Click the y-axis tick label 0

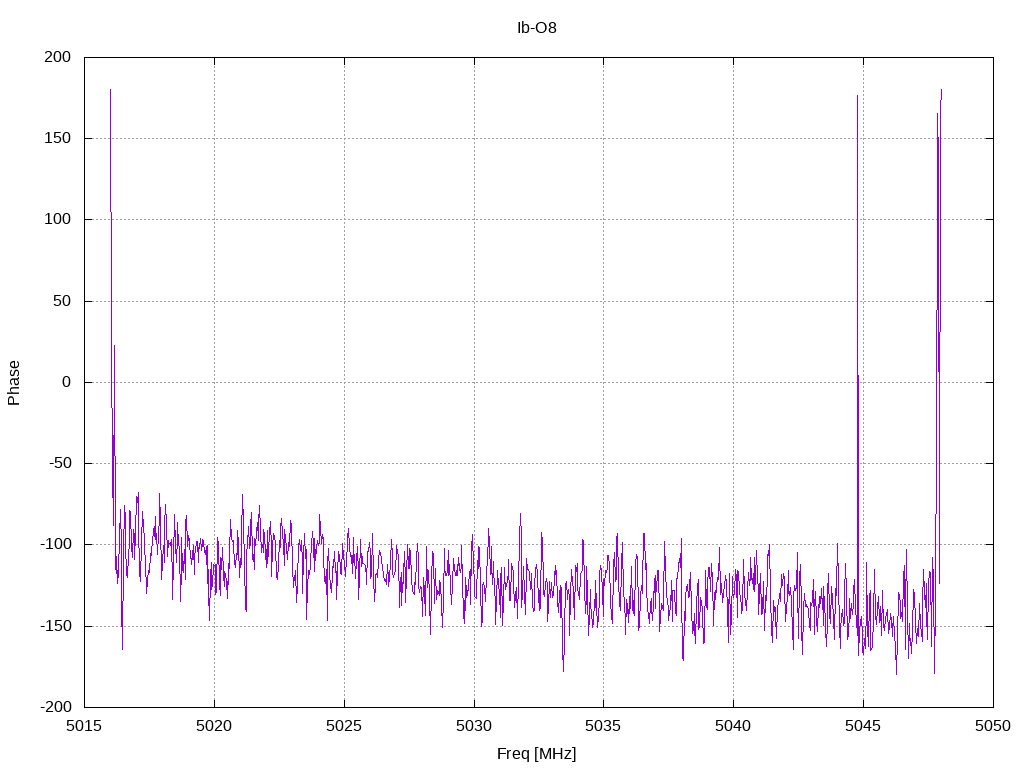pyautogui.click(x=67, y=382)
